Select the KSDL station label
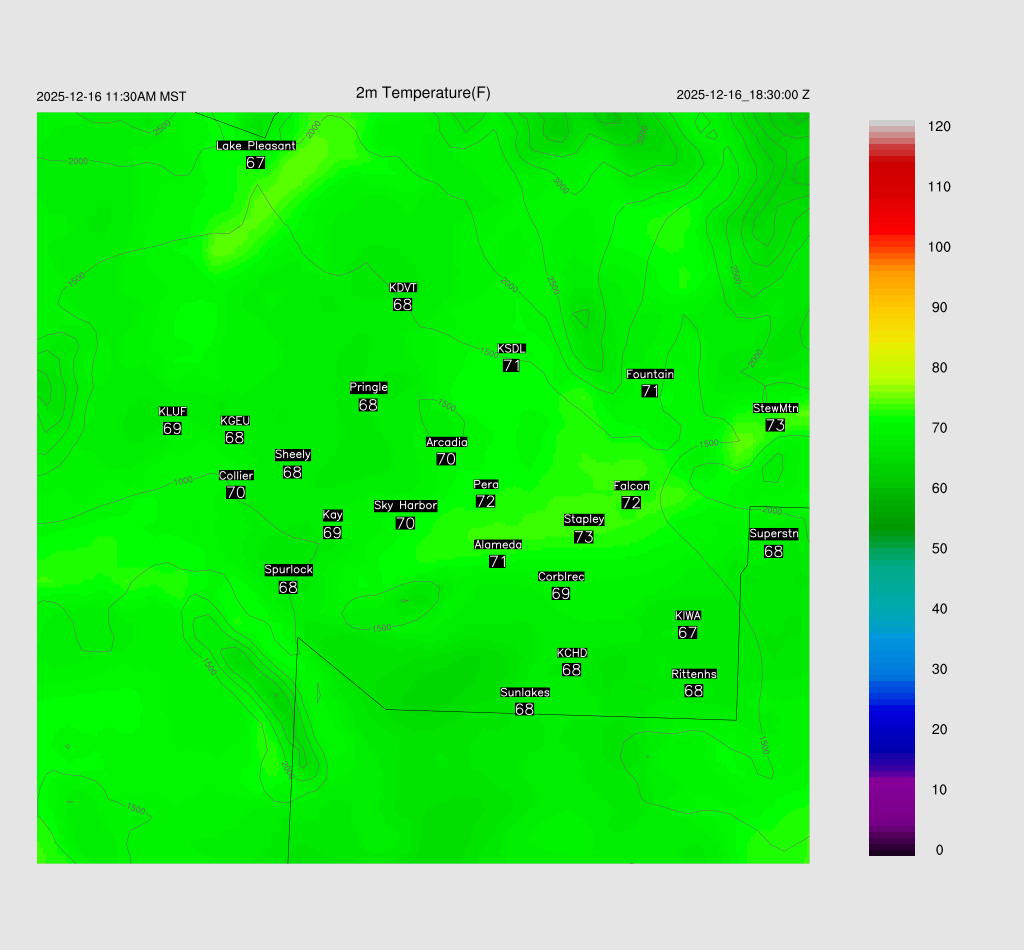1024x950 pixels. 512,349
